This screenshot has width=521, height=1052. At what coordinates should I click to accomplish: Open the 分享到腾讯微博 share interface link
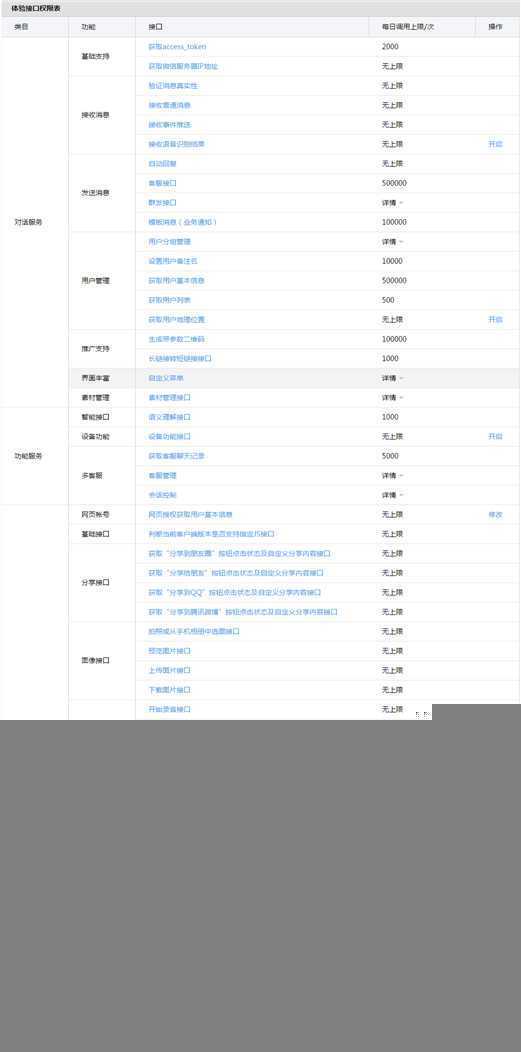pos(243,612)
